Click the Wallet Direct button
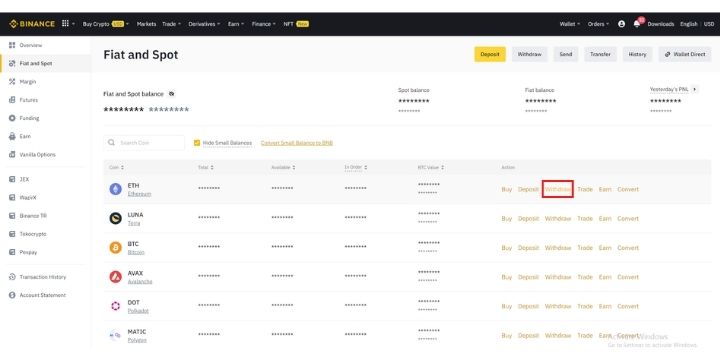 [685, 54]
